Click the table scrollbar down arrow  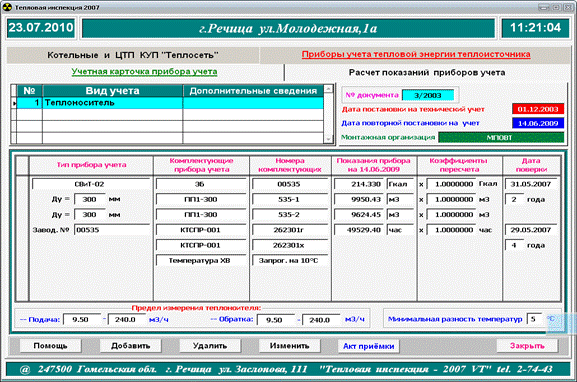pos(329,139)
